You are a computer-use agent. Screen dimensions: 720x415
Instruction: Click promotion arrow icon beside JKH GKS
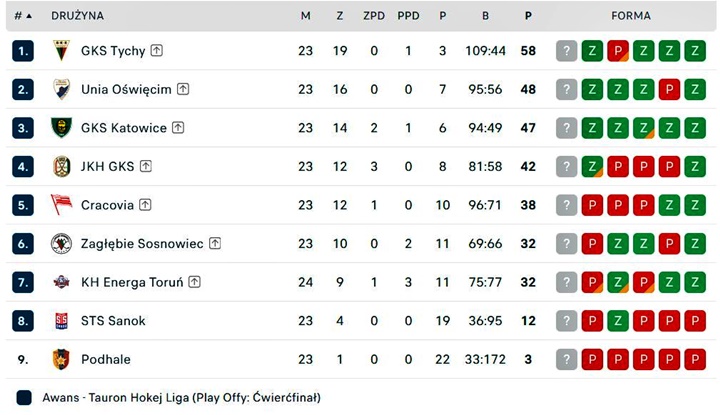[146, 166]
